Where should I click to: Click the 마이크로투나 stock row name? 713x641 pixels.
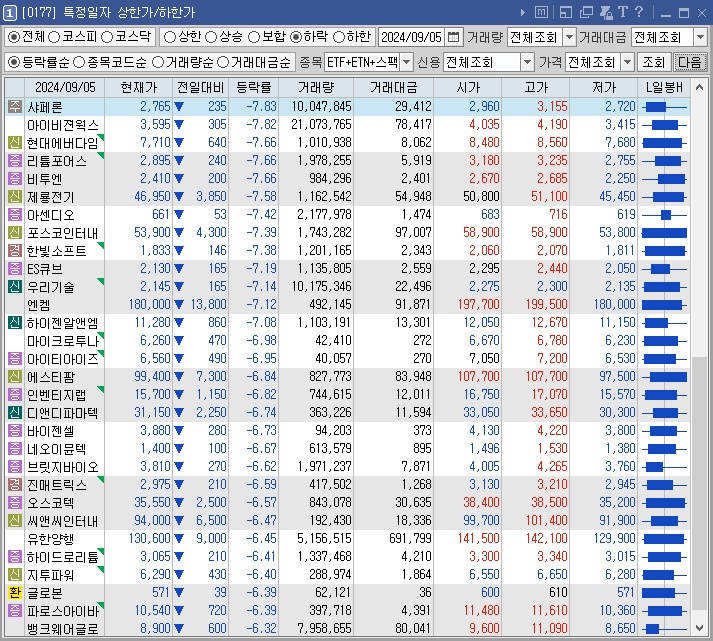tap(63, 341)
